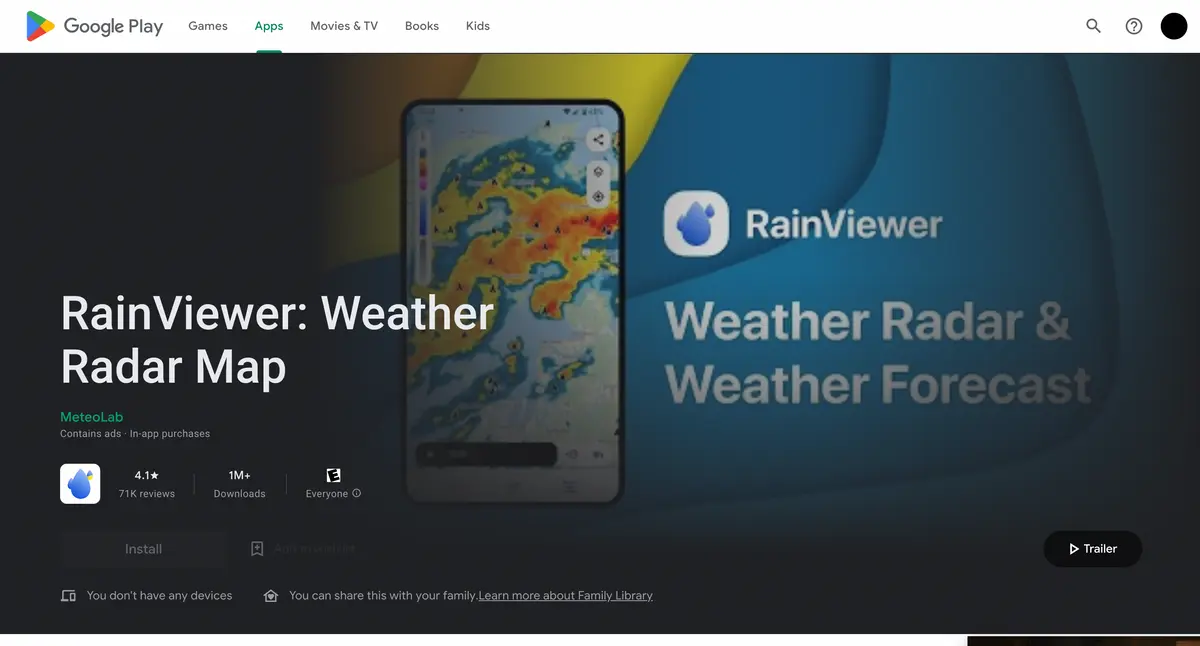The height and width of the screenshot is (646, 1200).
Task: Click the family home icon
Action: (x=270, y=596)
